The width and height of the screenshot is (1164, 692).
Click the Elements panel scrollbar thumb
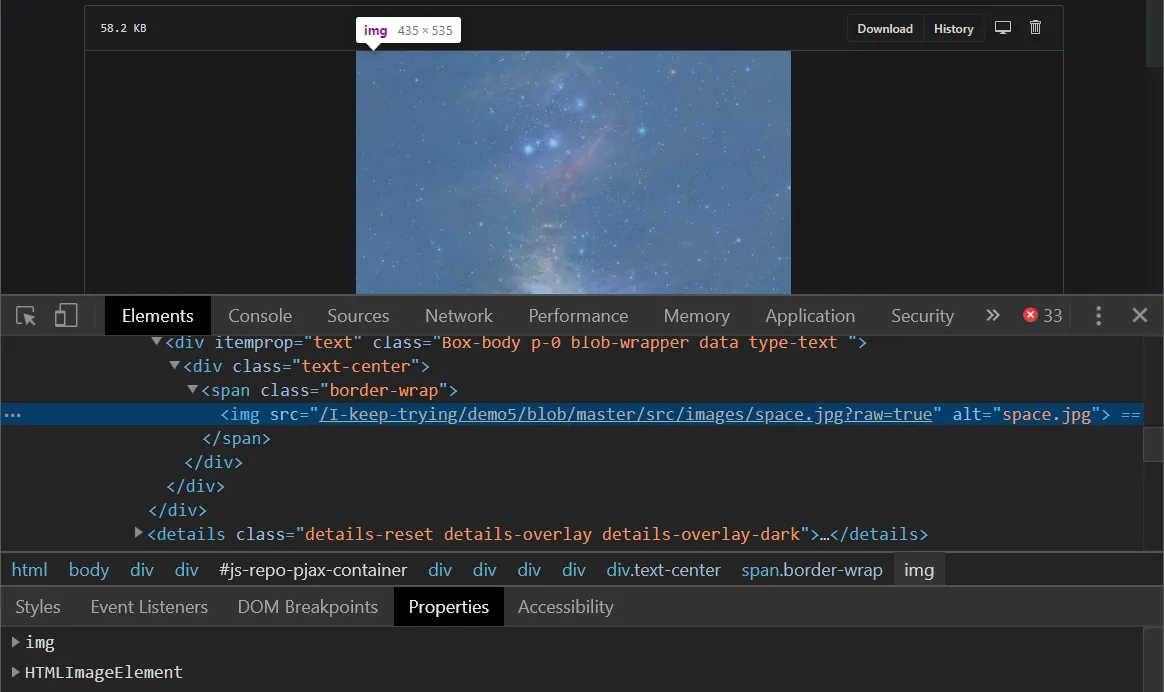[1153, 445]
